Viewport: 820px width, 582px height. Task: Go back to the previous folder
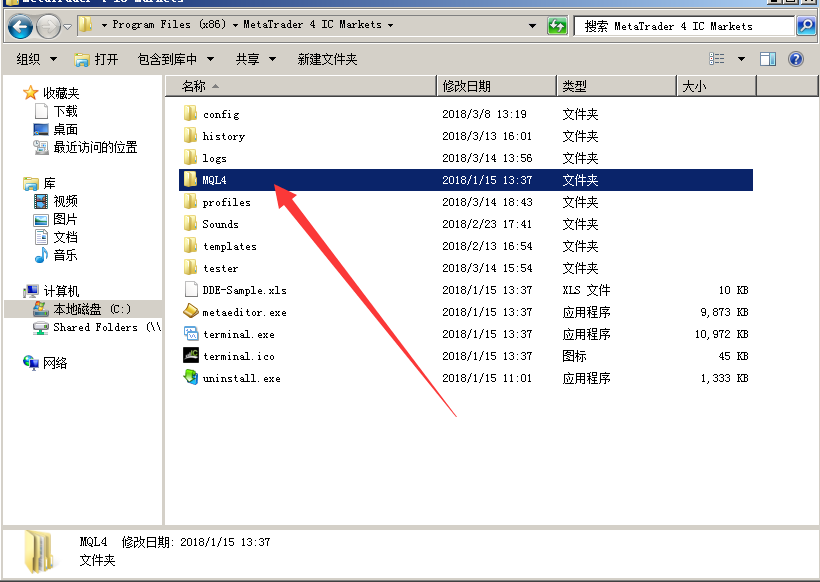click(21, 26)
